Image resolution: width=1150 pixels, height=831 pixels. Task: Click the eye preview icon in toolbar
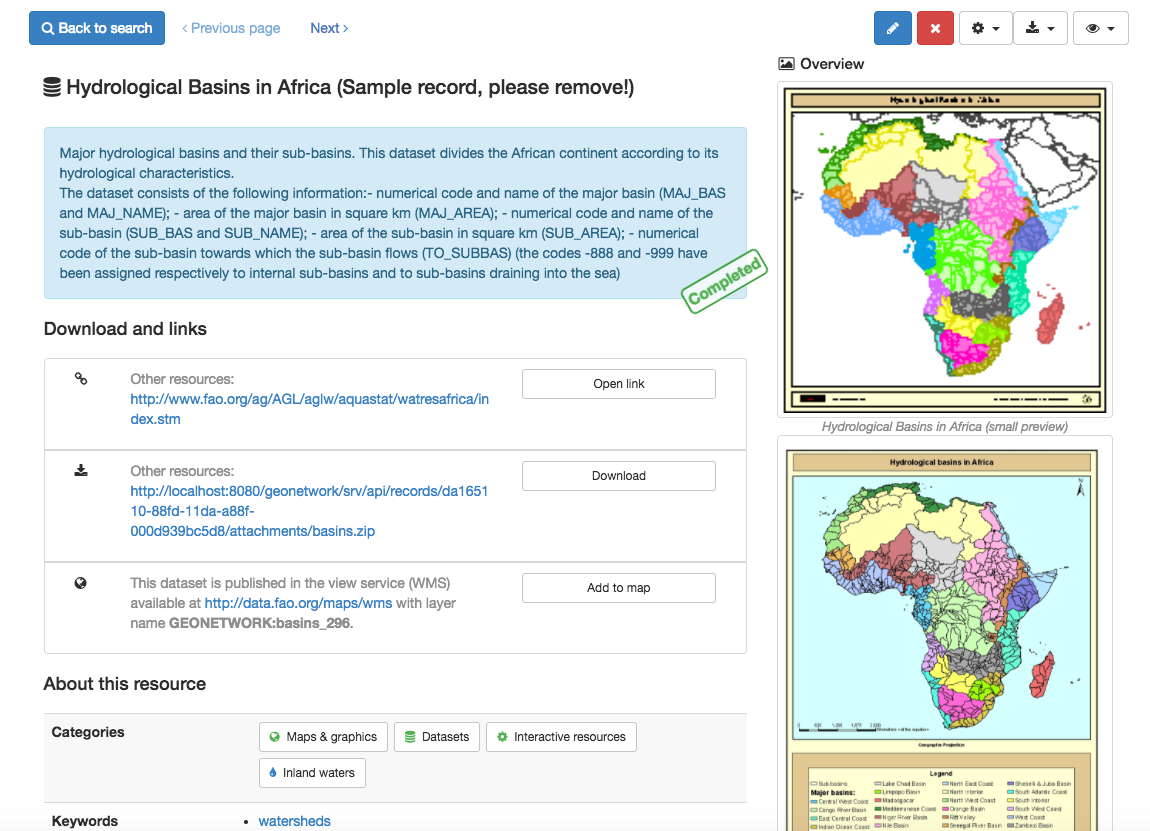(x=1093, y=28)
